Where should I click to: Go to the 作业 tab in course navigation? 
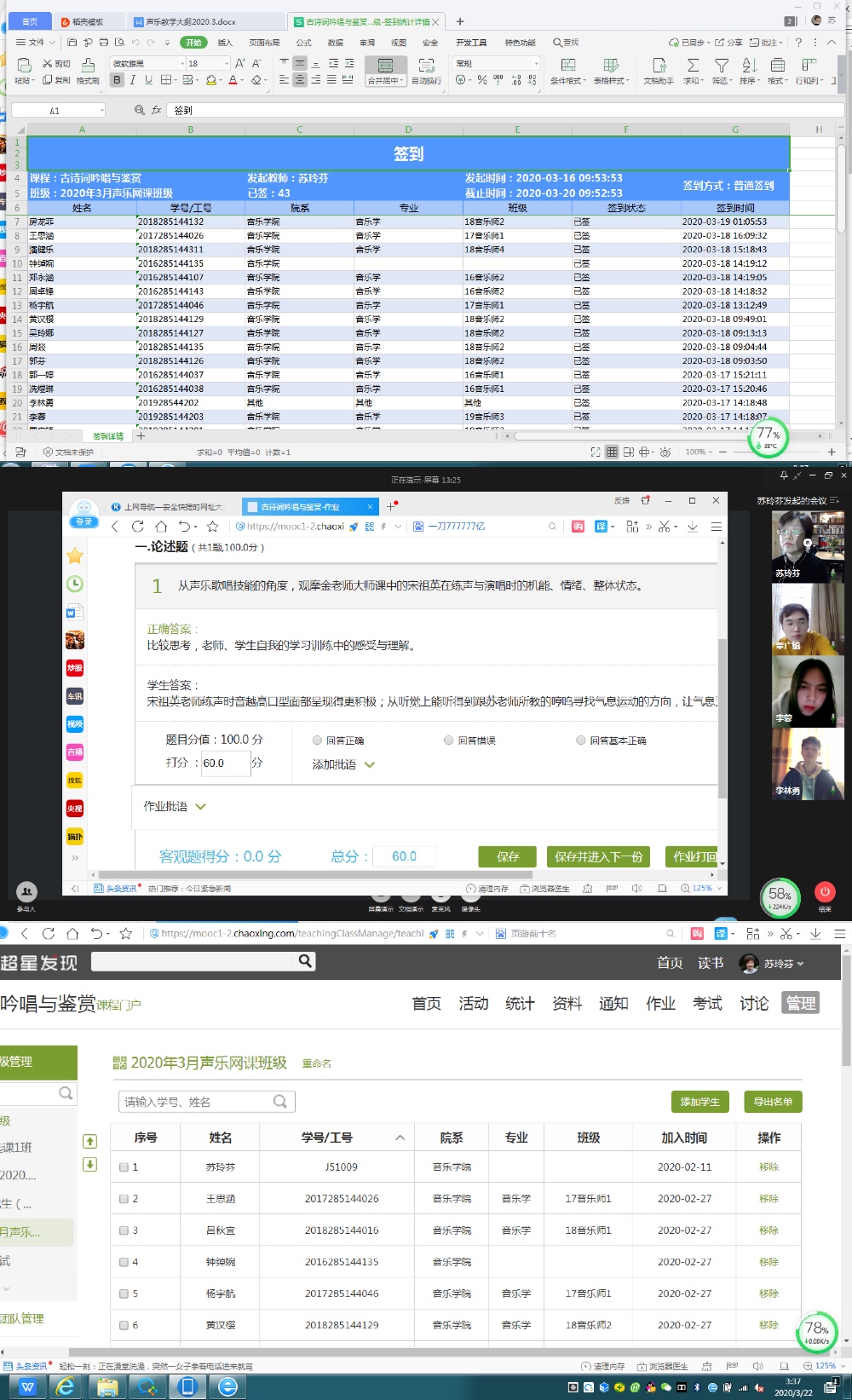[x=660, y=1003]
